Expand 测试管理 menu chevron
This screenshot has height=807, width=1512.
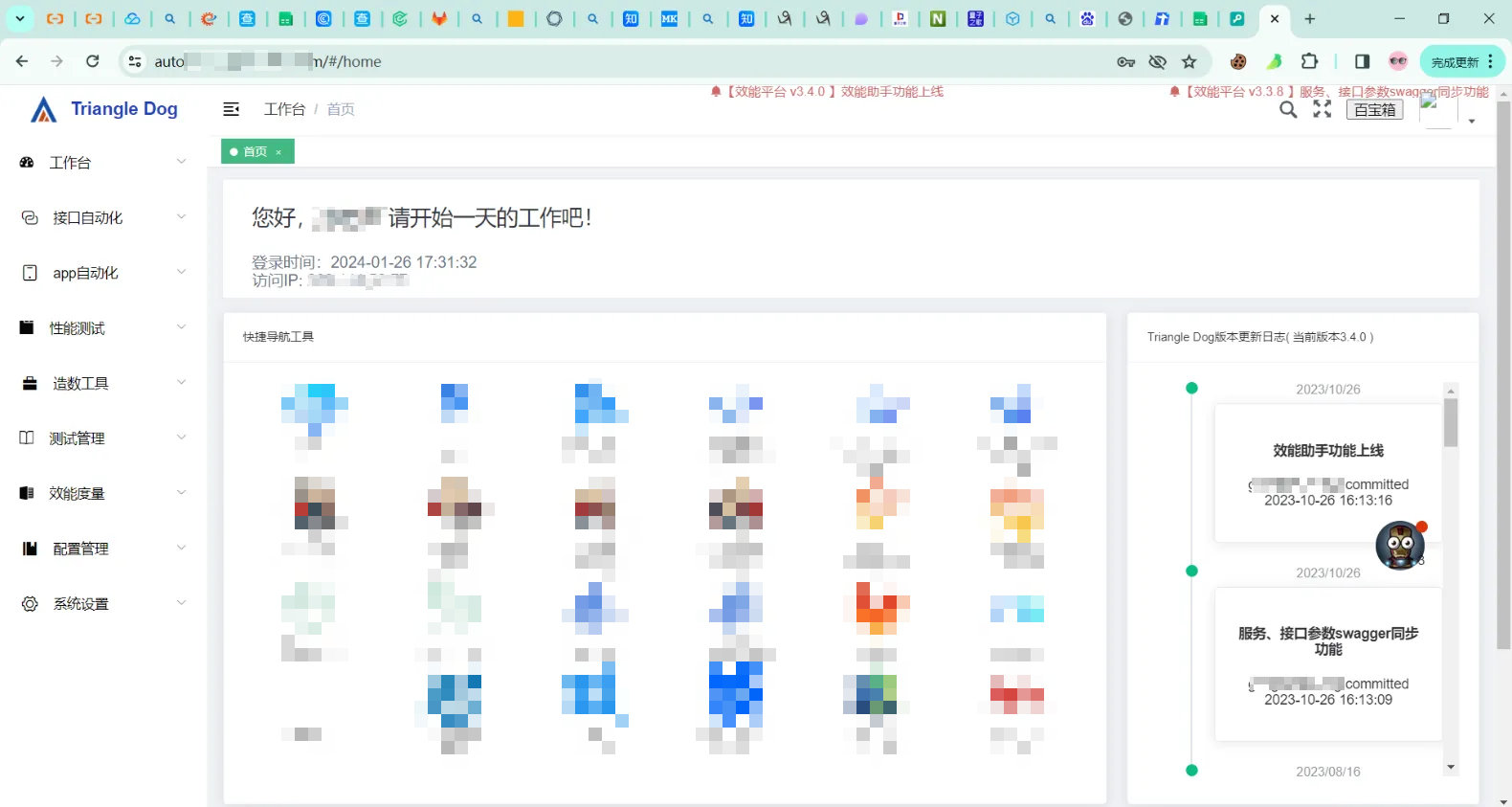pos(181,437)
